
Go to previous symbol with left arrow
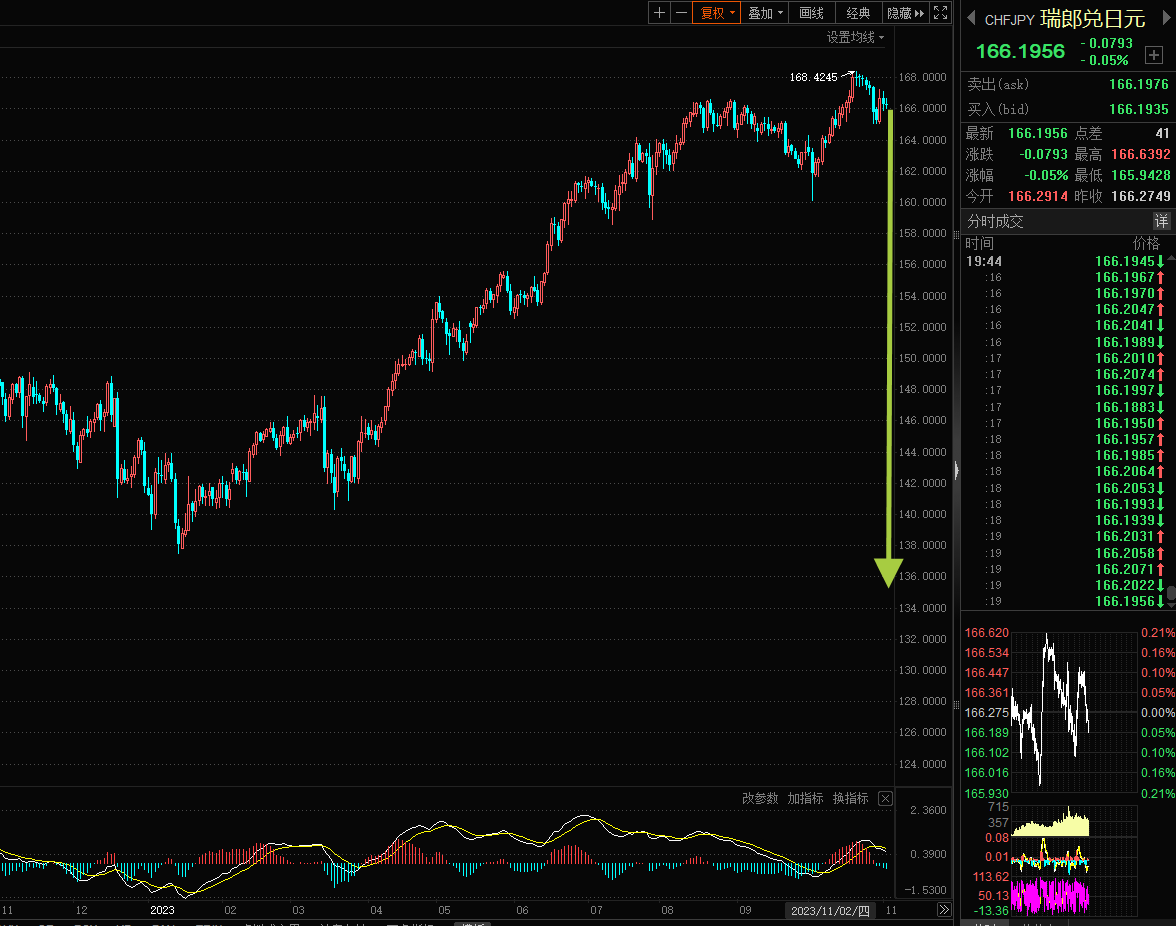click(971, 18)
